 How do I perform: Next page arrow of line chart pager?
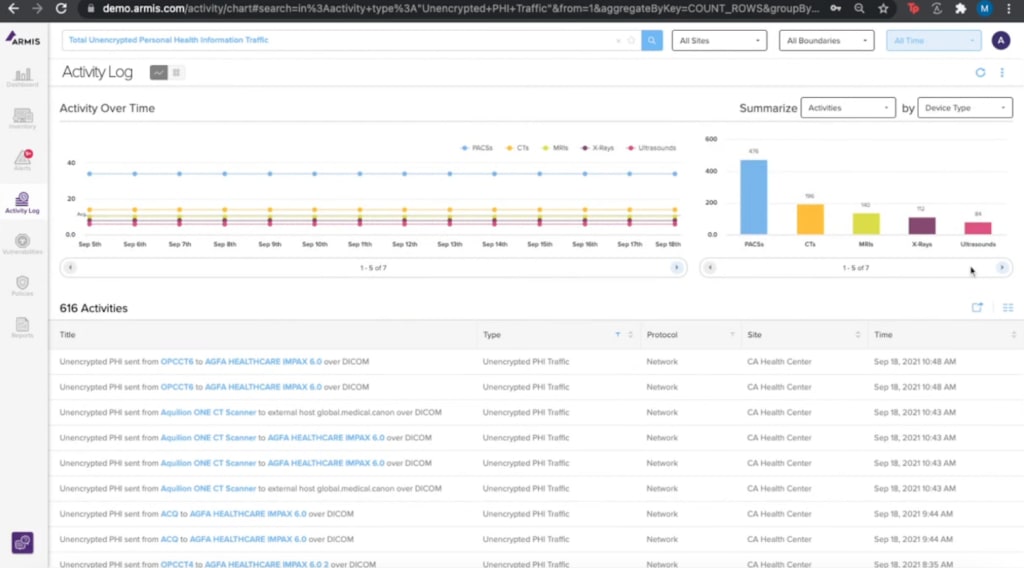point(676,268)
